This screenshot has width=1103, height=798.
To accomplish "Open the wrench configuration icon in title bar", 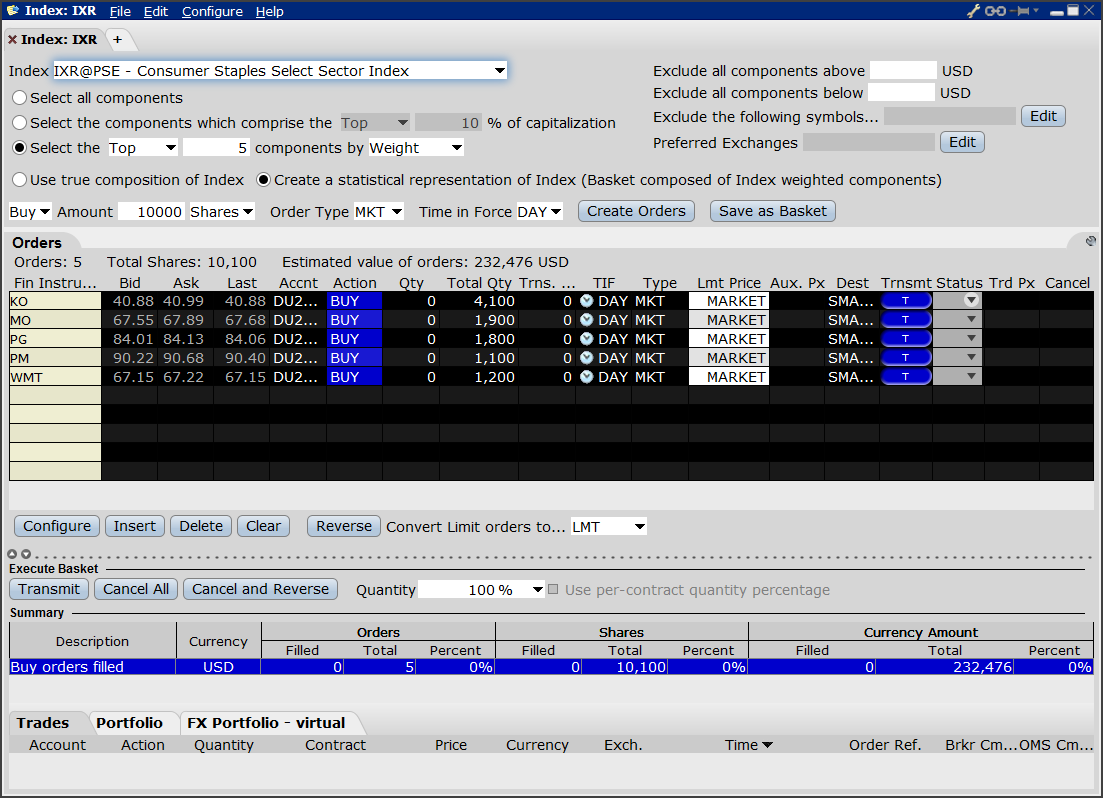I will click(x=974, y=11).
